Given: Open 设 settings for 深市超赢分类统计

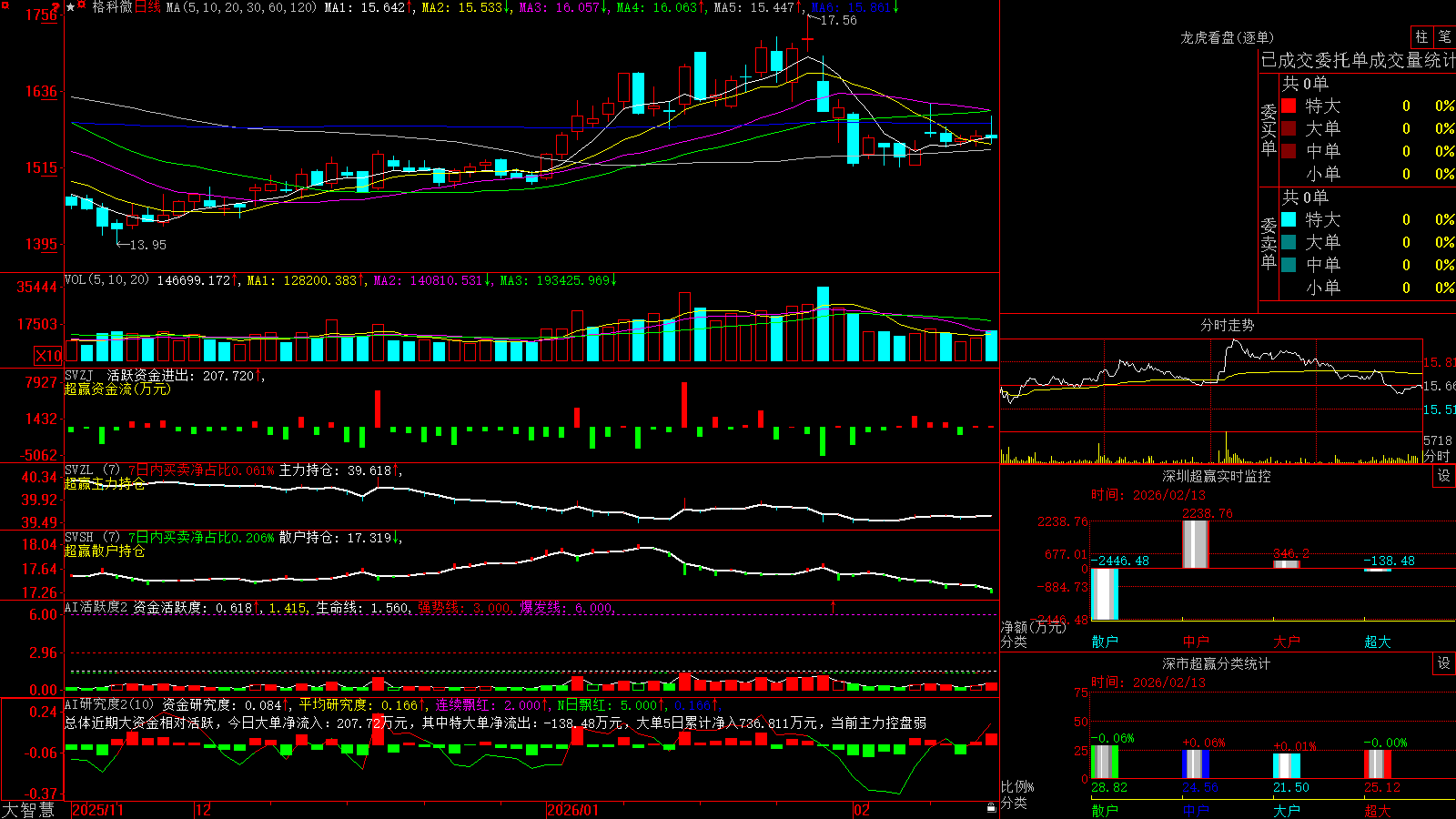Looking at the screenshot, I should (1444, 663).
